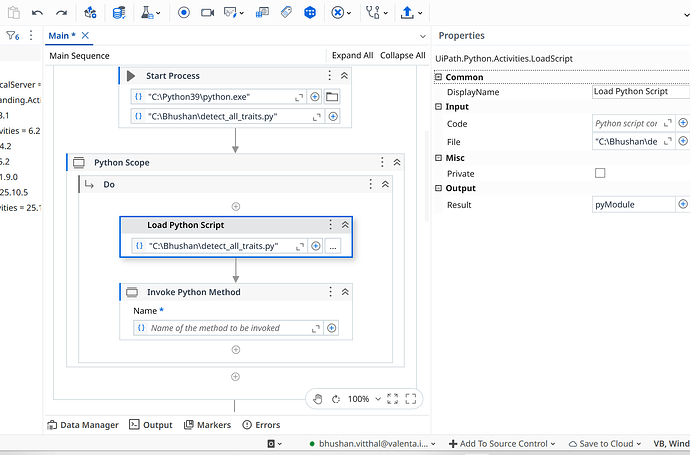This screenshot has height=455, width=690.
Task: Click plus button beside method Name field
Action: coord(332,328)
